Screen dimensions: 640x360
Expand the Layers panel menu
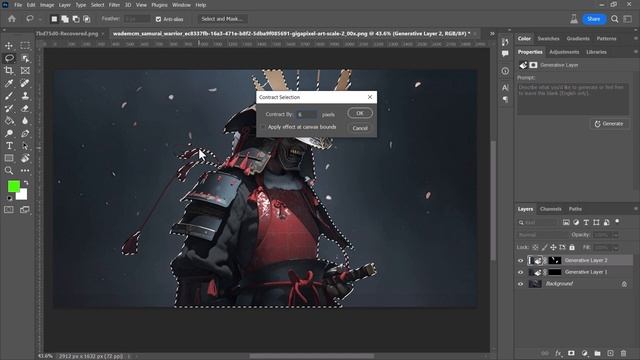[x=636, y=209]
